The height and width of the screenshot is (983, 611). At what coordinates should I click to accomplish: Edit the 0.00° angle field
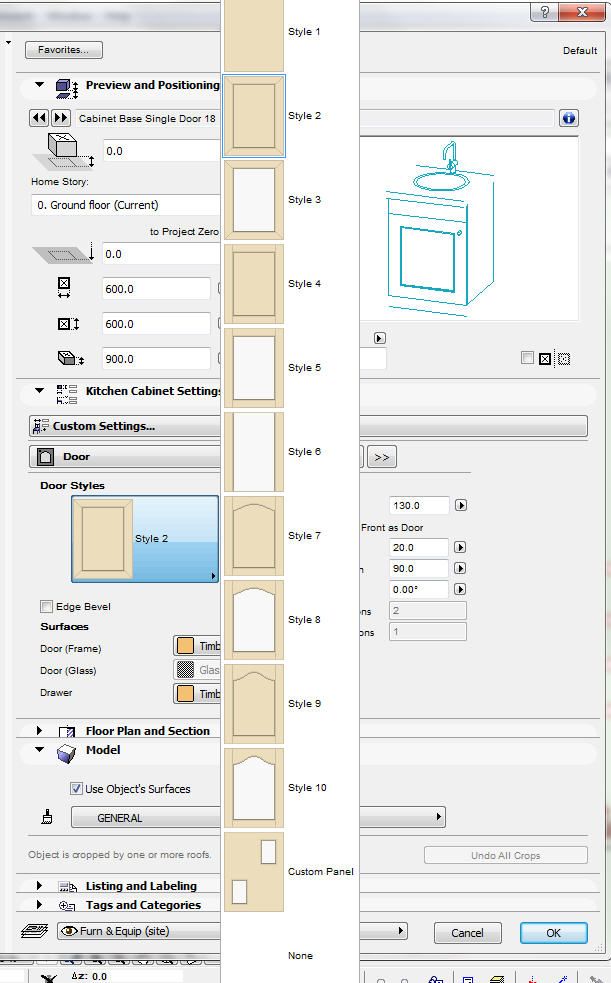[419, 589]
